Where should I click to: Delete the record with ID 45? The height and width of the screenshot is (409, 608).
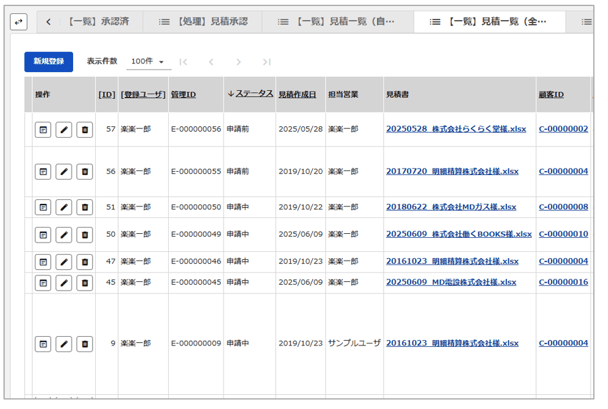(85, 283)
